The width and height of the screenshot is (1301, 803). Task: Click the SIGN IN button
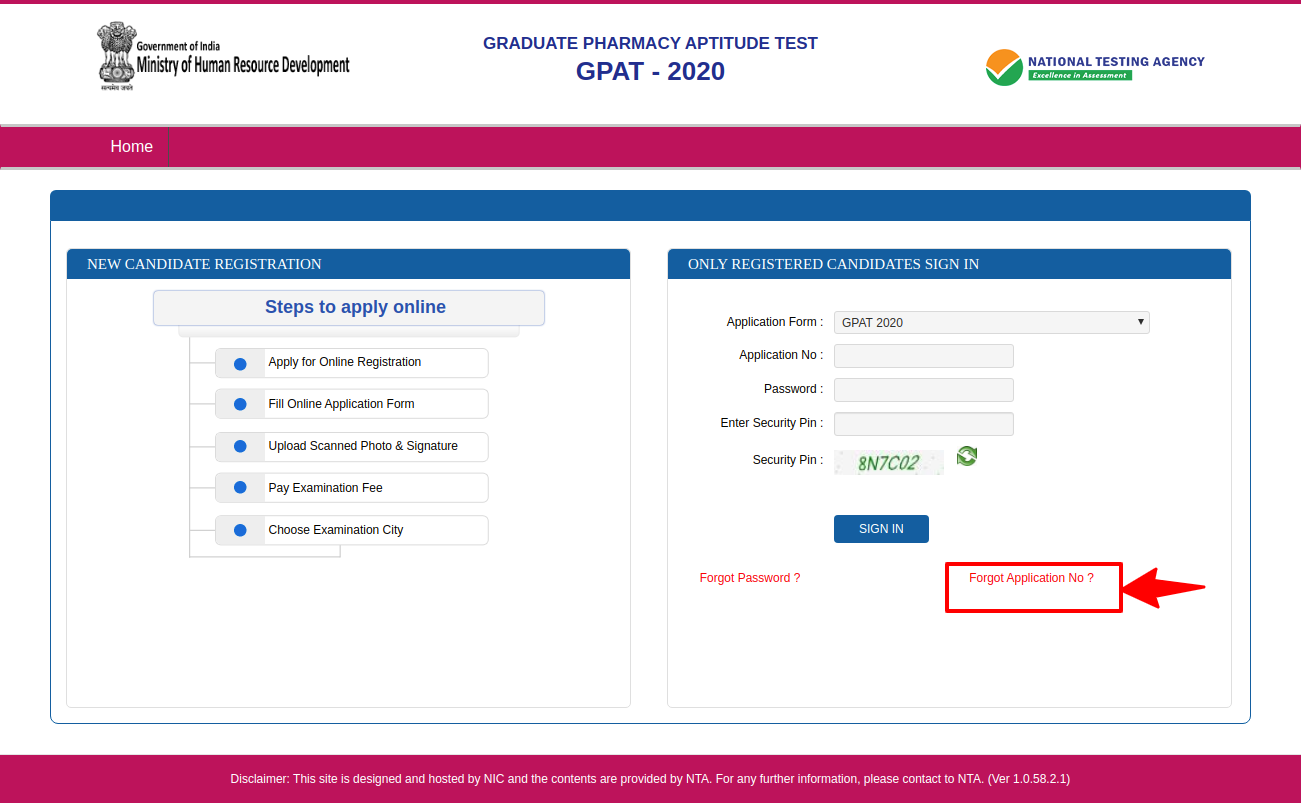pyautogui.click(x=881, y=529)
